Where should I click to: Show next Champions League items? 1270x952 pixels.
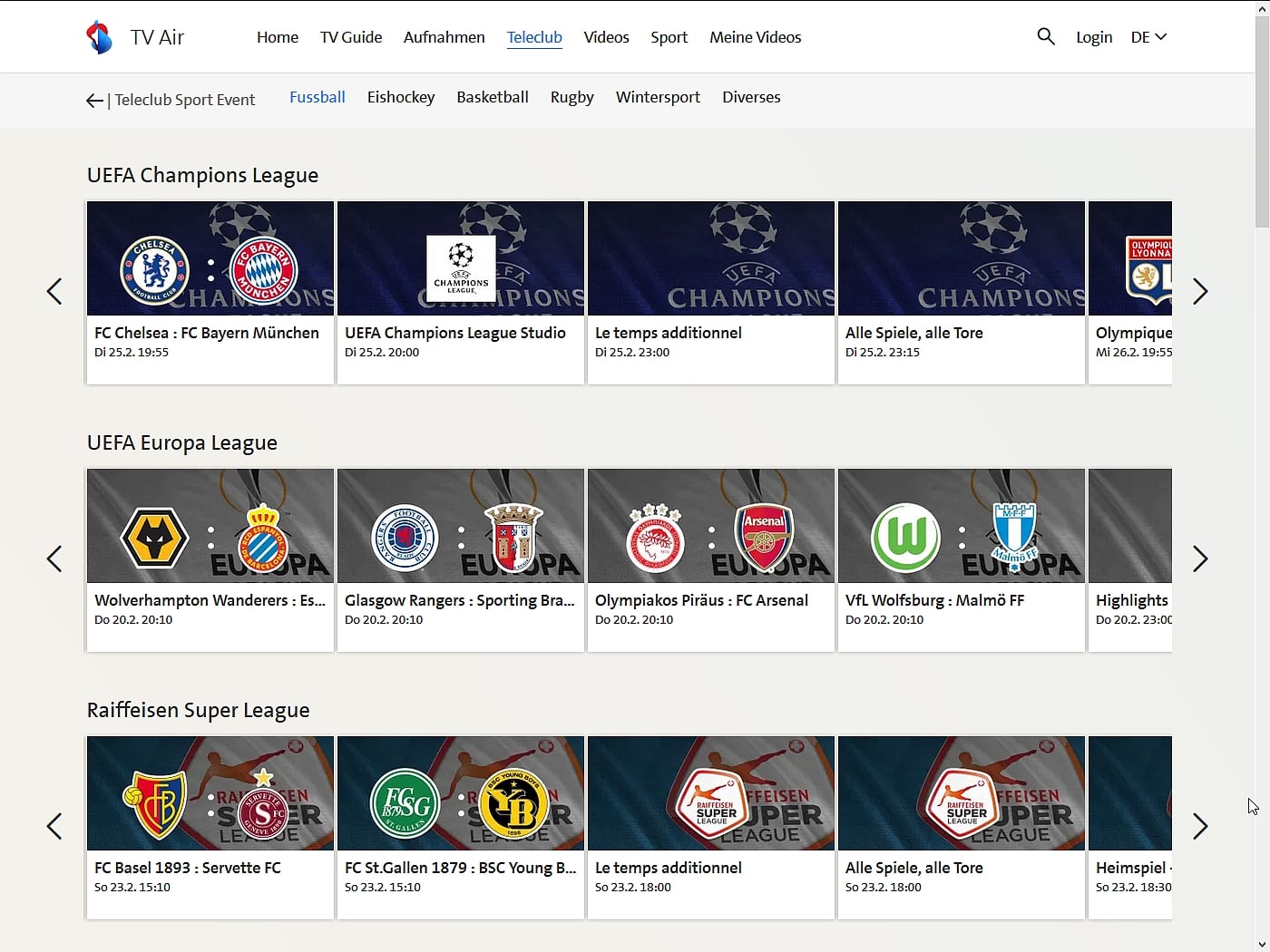1200,291
